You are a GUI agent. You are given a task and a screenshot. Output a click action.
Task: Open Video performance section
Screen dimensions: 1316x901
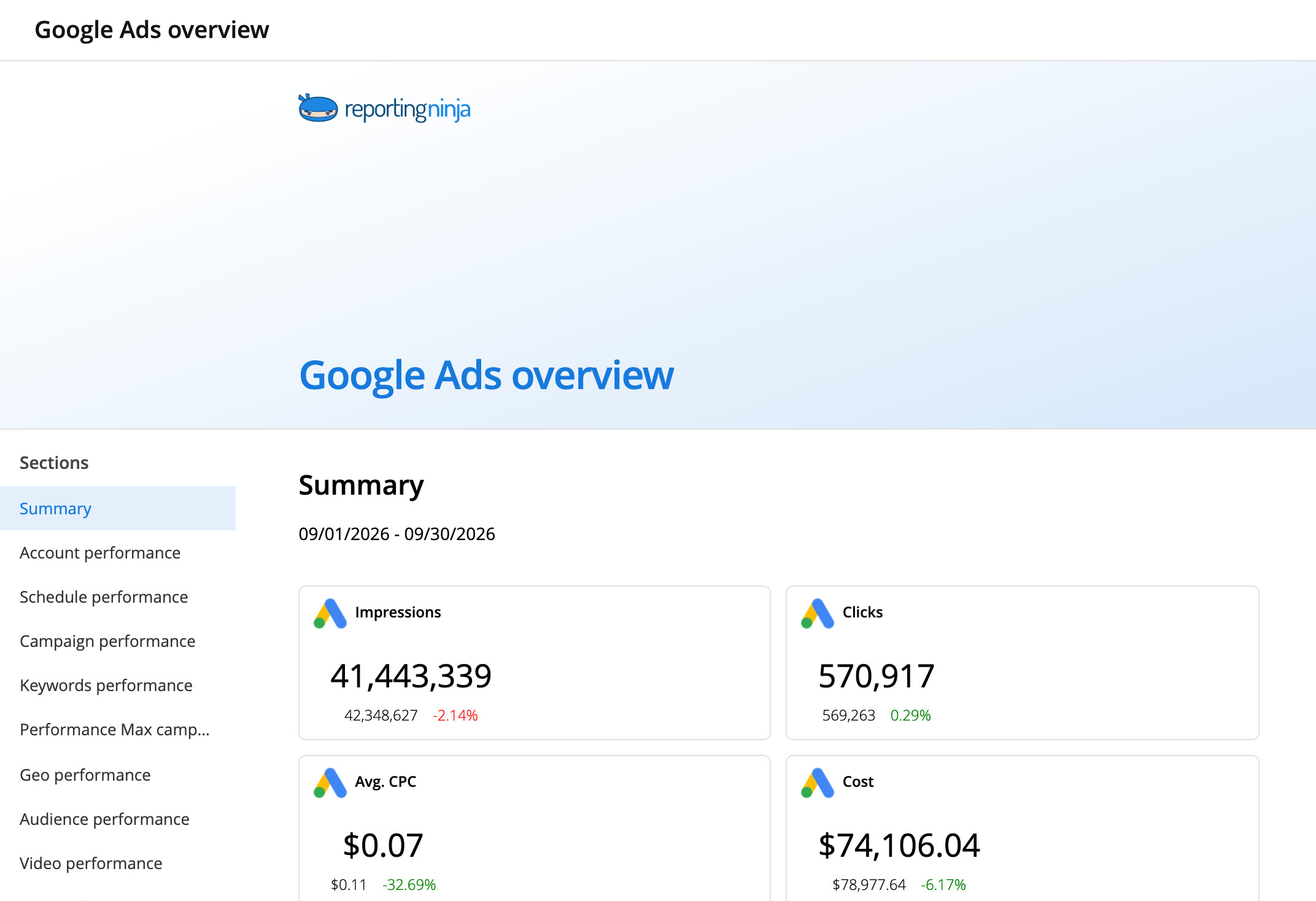118,863
